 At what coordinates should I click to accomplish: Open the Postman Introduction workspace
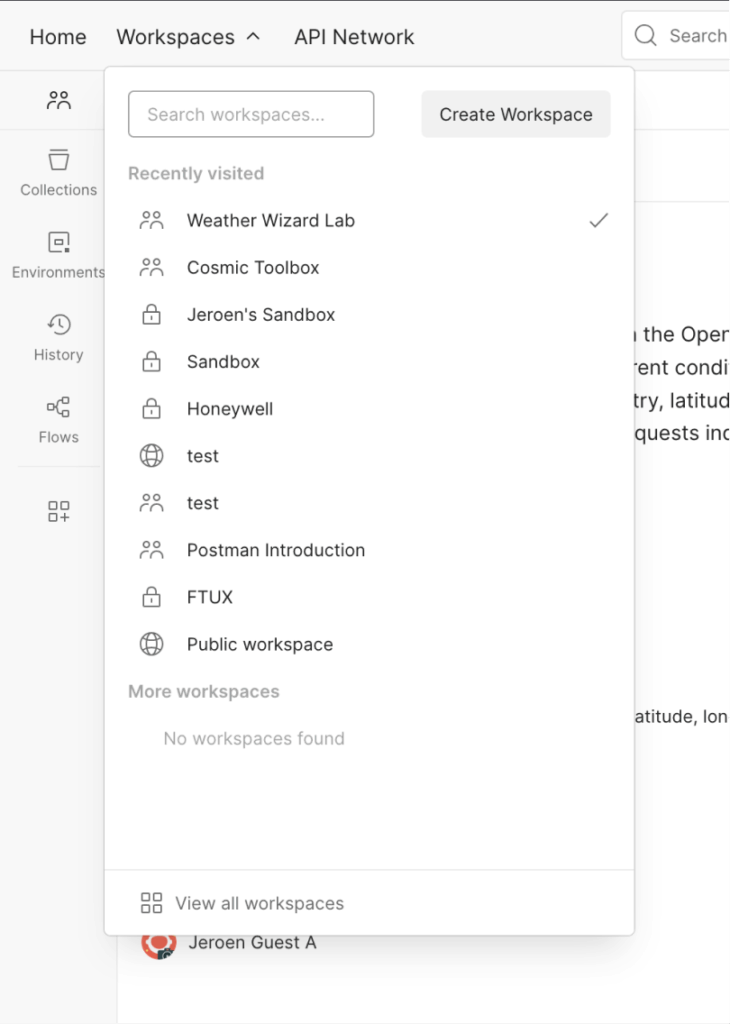click(276, 550)
